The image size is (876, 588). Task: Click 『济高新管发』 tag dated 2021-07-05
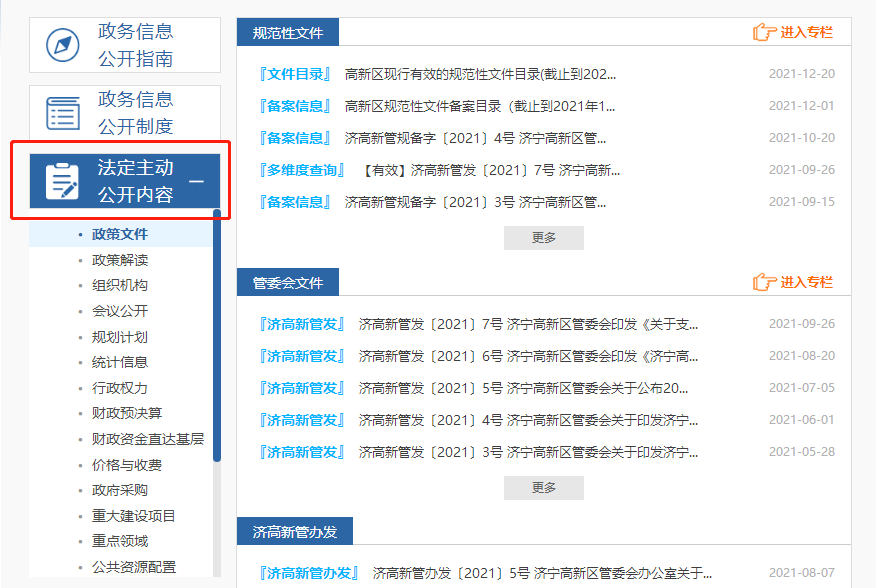pyautogui.click(x=302, y=388)
